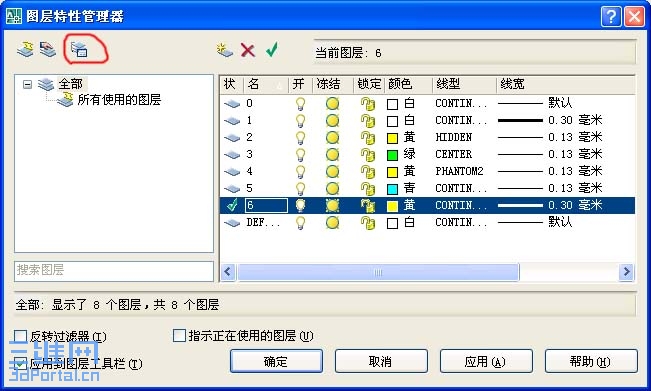Toggle the freeze sun icon for layer 5
The image size is (651, 391).
332,189
